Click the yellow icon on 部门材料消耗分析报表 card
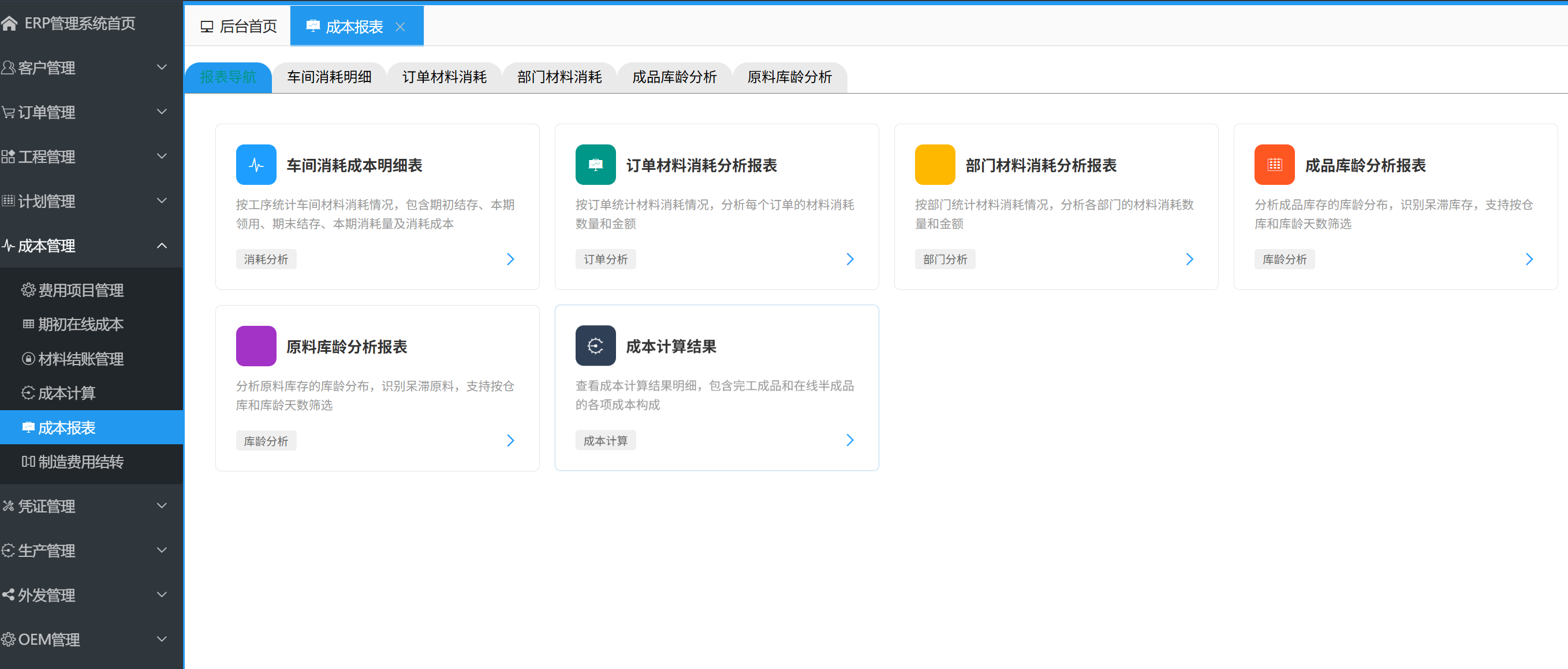 point(935,165)
